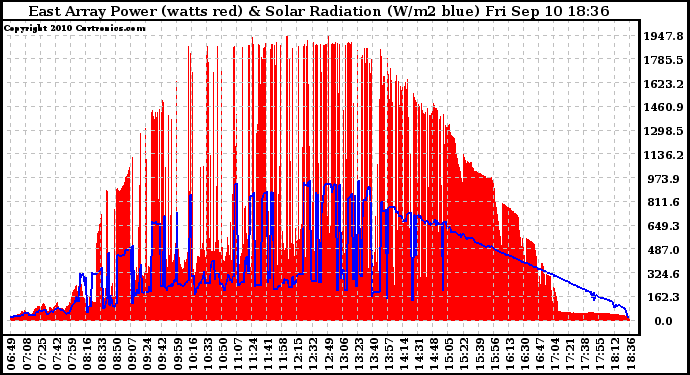Click the 1460.9 y-axis label

tap(664, 107)
